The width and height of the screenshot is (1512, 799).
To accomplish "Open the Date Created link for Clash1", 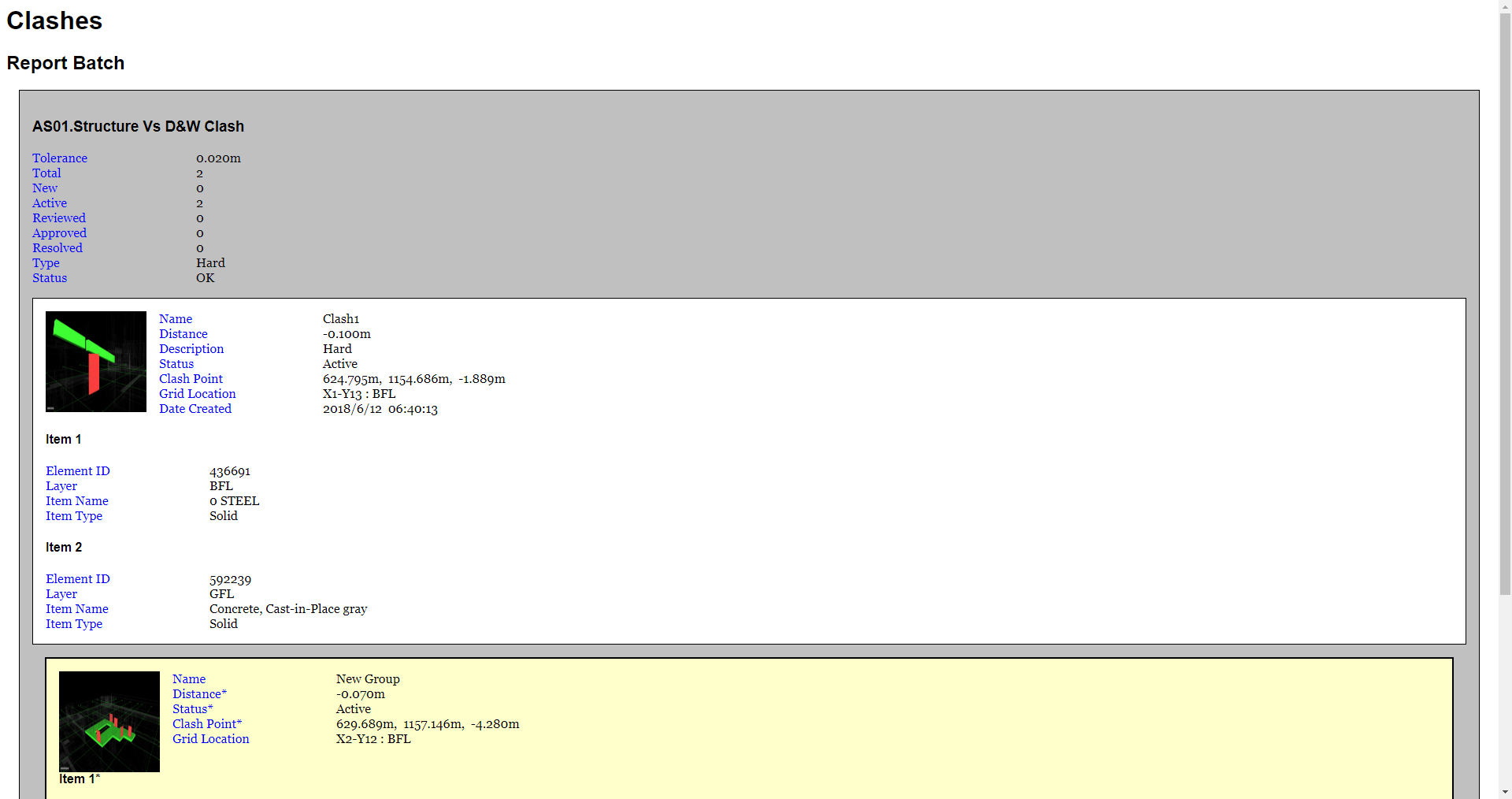I will [x=195, y=408].
